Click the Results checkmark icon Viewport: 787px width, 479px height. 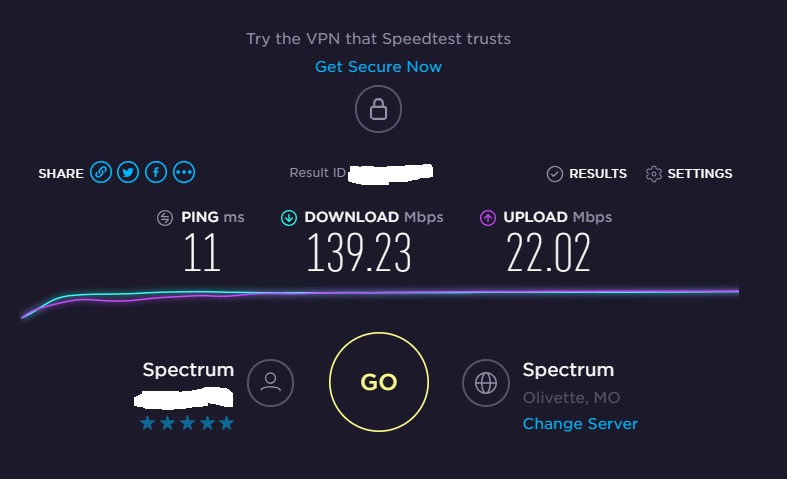pyautogui.click(x=555, y=174)
